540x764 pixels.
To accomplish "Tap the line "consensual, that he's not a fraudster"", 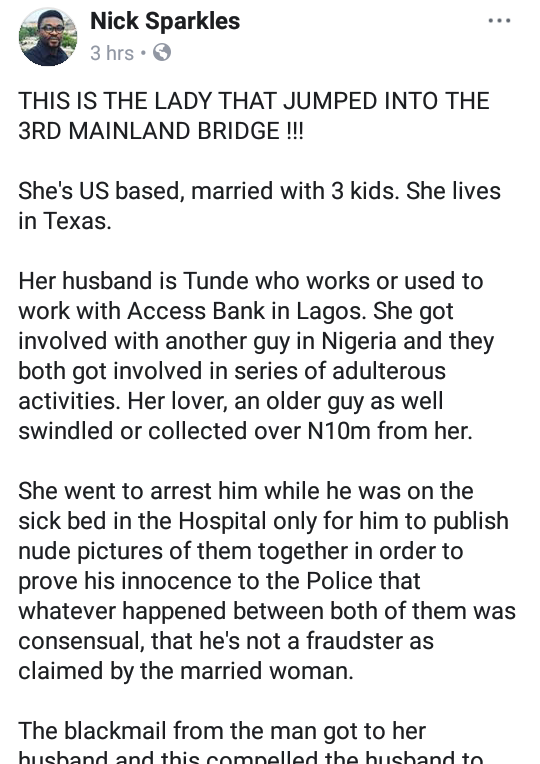I will tap(226, 641).
